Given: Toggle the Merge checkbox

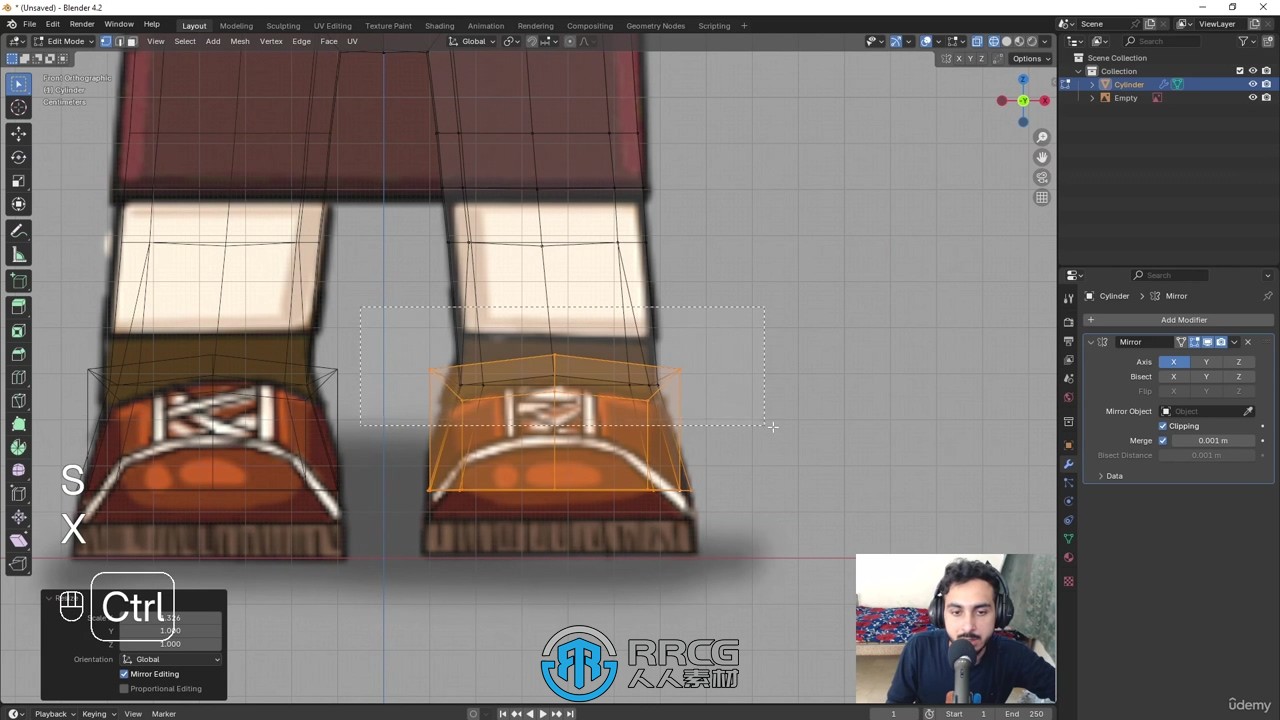Looking at the screenshot, I should coord(1163,440).
